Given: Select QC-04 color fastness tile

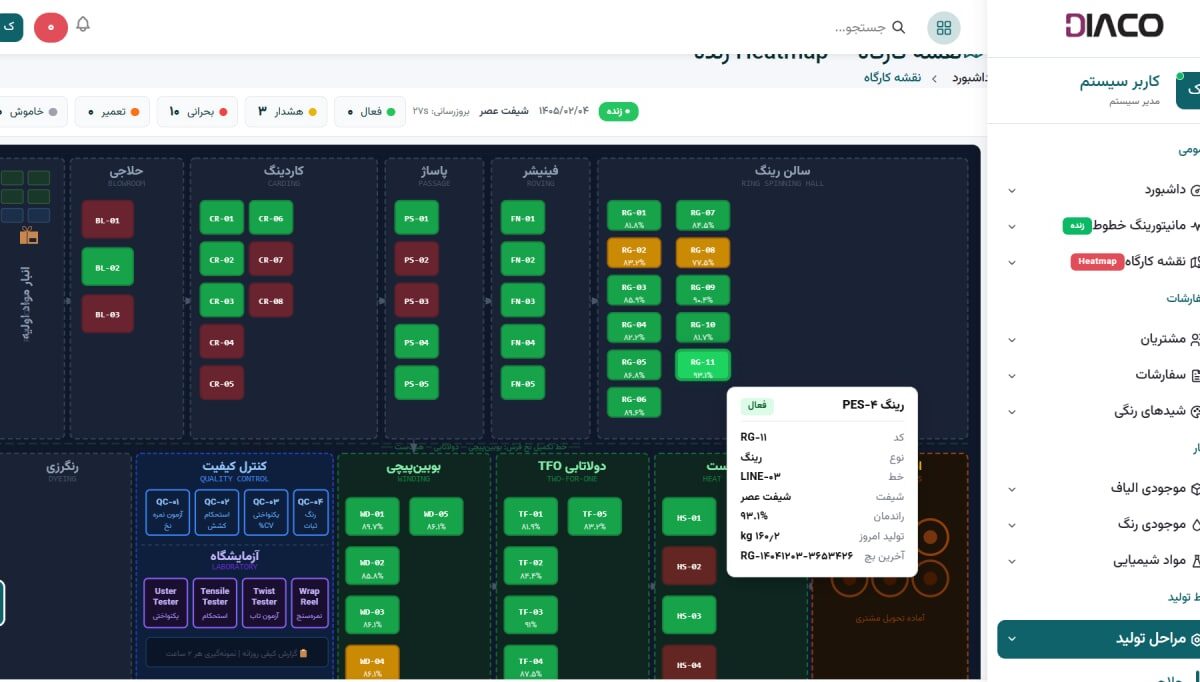Looking at the screenshot, I should 310,513.
